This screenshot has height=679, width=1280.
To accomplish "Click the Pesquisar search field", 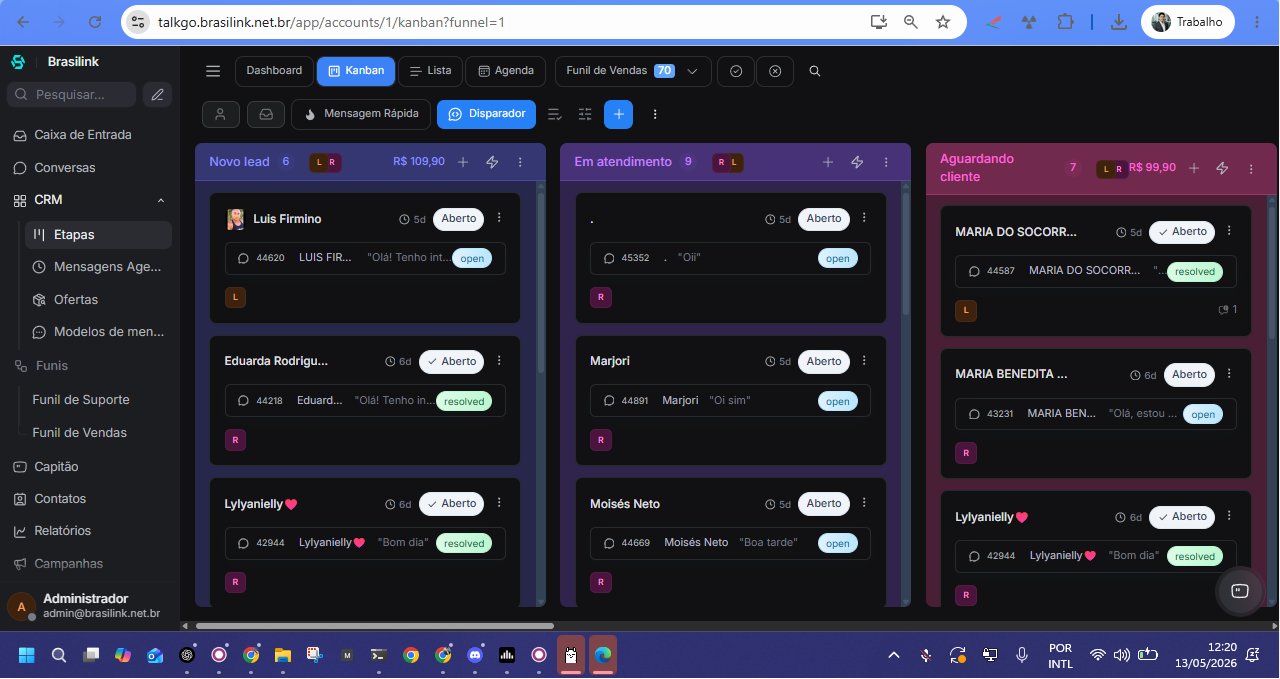I will pyautogui.click(x=71, y=95).
